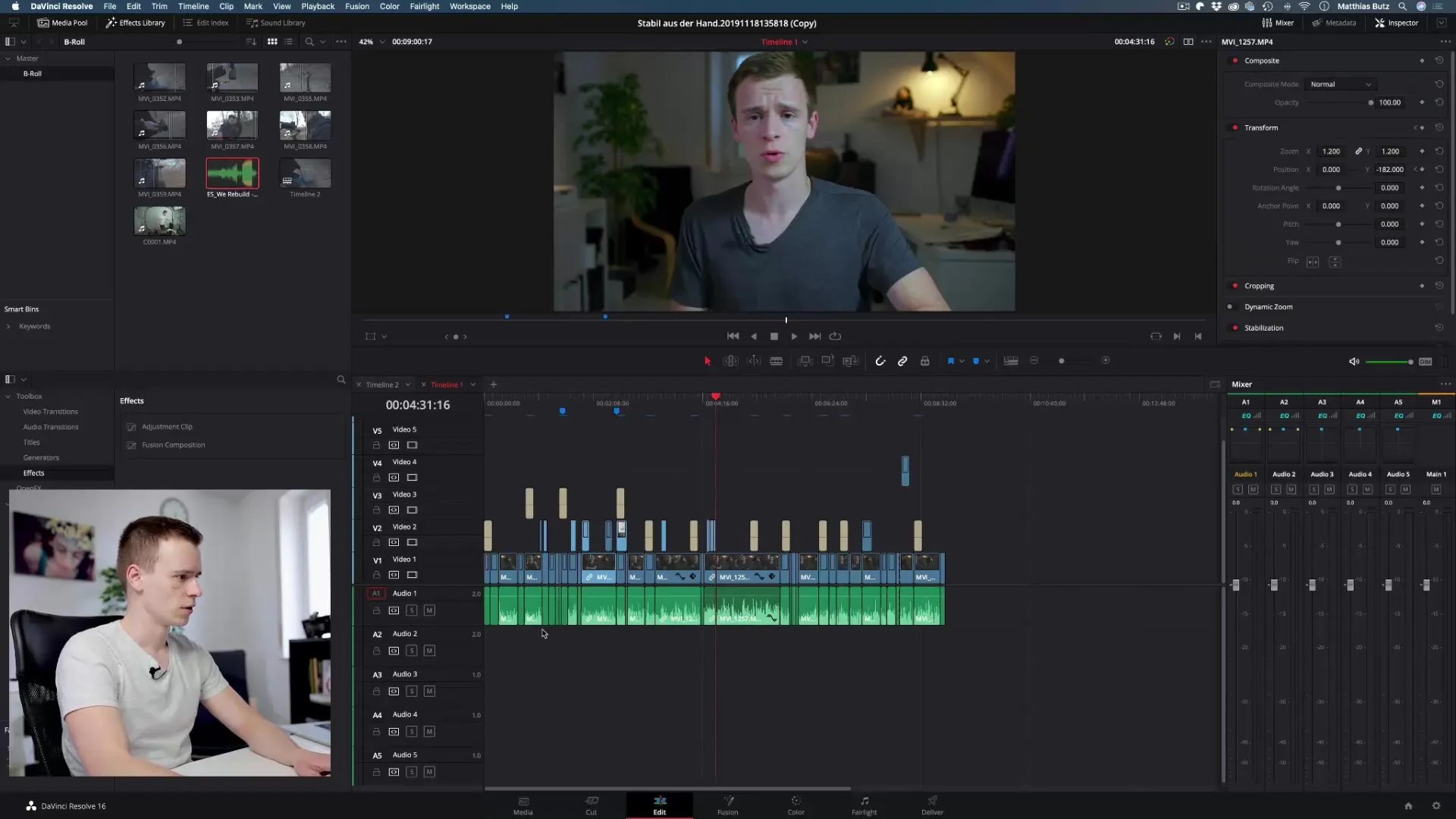Stop playback in the viewer
This screenshot has width=1456, height=819.
[773, 336]
